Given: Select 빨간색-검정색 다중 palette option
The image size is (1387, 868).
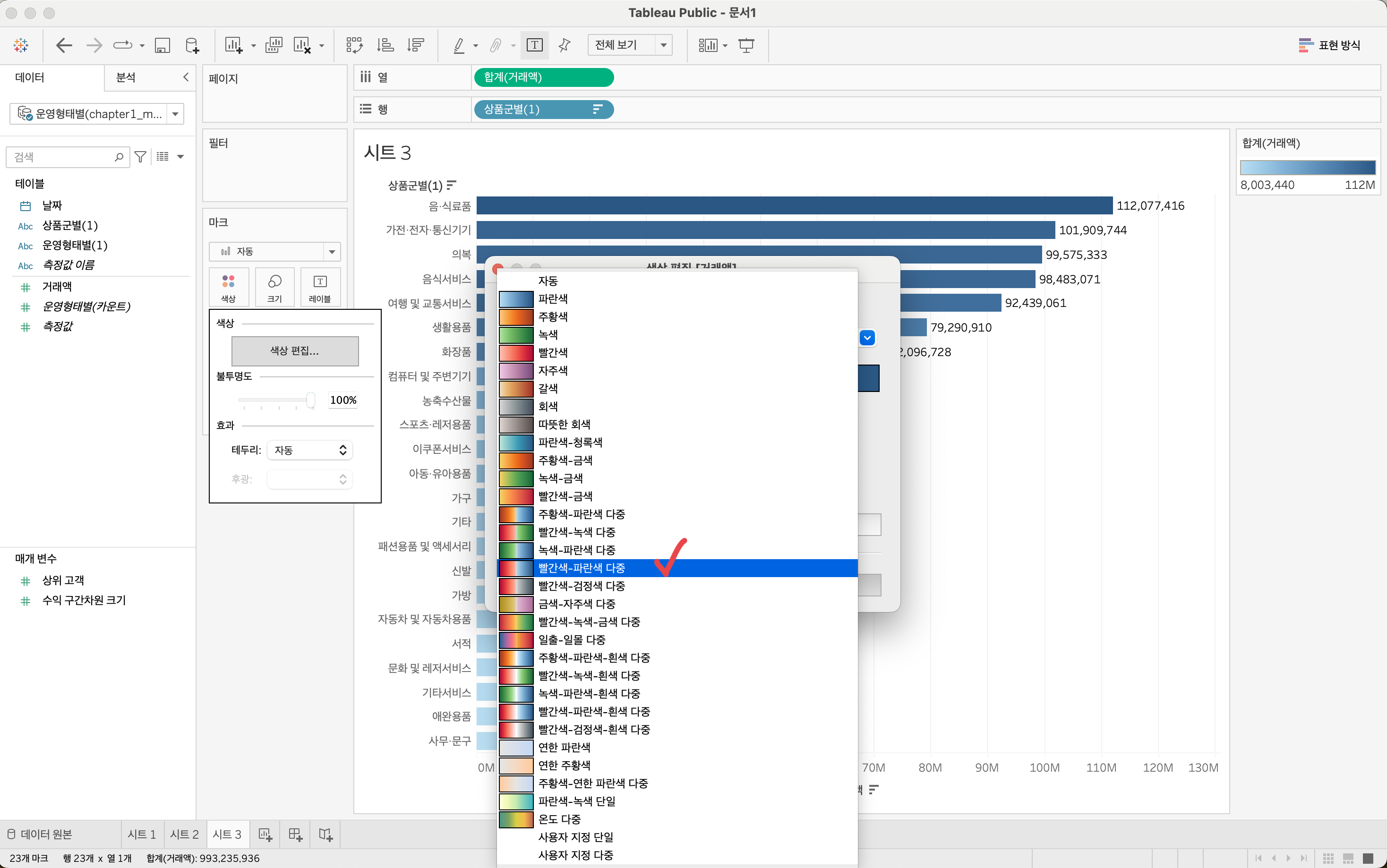Looking at the screenshot, I should click(x=581, y=586).
